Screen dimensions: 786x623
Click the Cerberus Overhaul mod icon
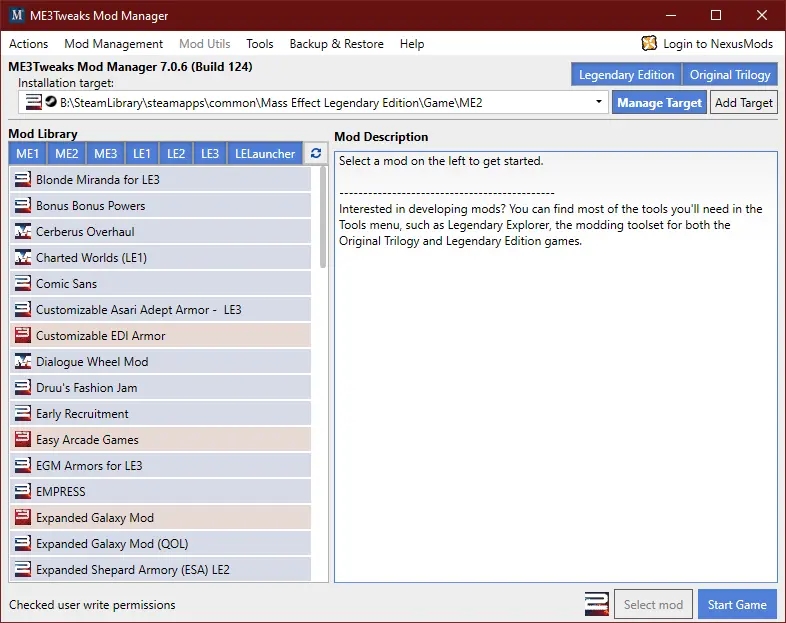click(23, 232)
